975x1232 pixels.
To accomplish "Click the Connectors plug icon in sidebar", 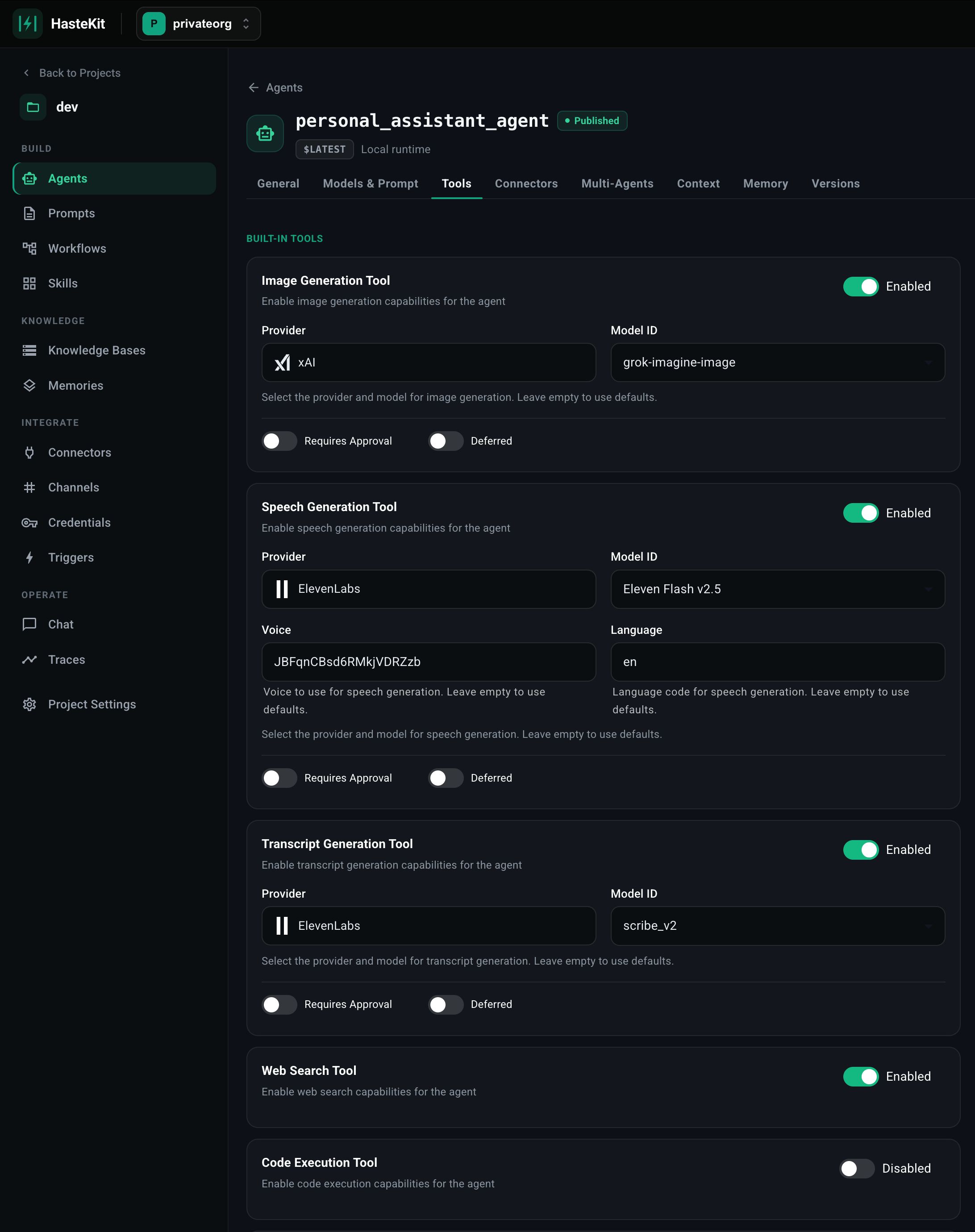I will click(29, 453).
